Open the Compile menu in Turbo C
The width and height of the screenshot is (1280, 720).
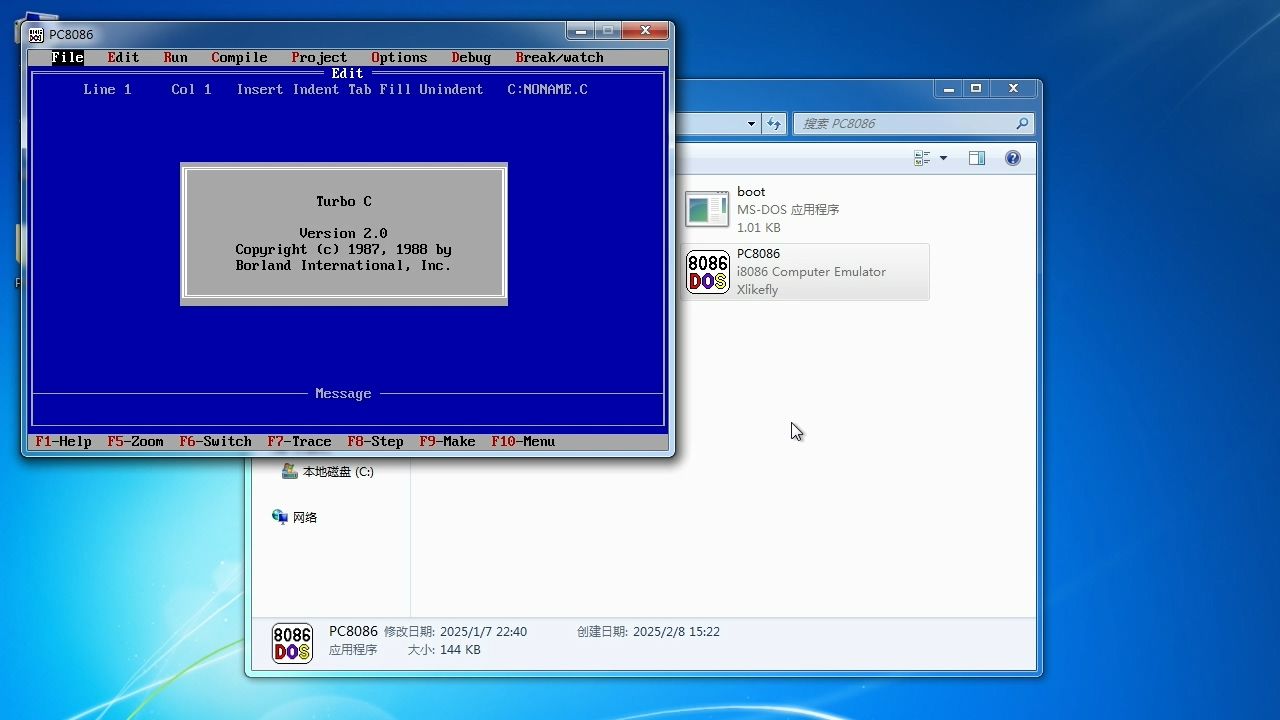240,58
